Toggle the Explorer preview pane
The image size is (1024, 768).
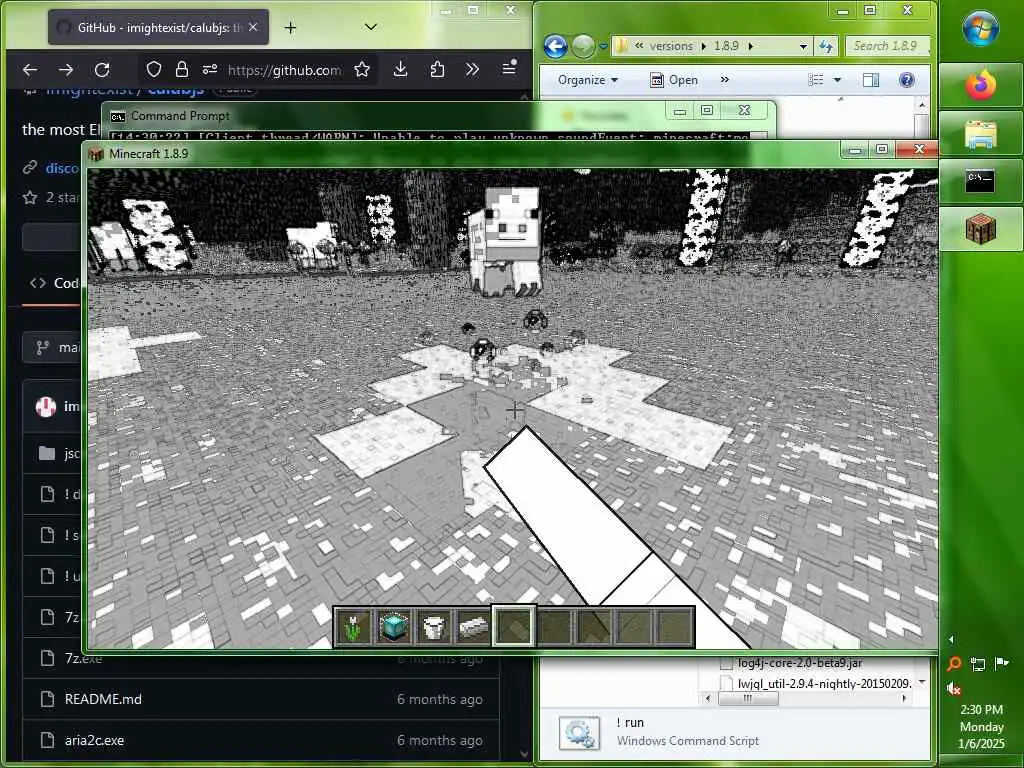[x=871, y=80]
